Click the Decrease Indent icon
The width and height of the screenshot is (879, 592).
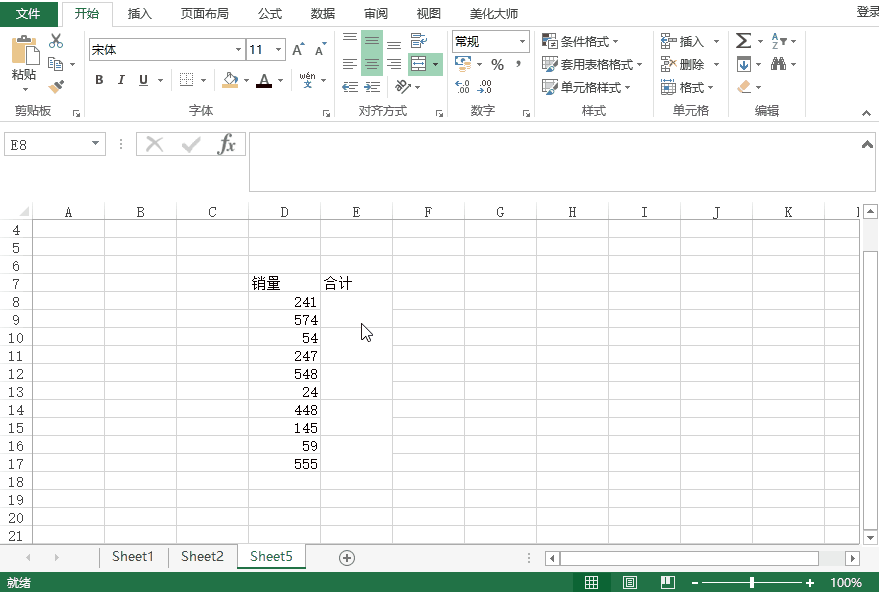tap(350, 87)
